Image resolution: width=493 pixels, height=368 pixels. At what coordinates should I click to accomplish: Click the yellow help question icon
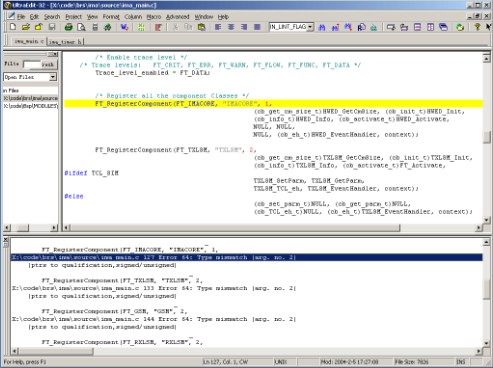tap(477, 27)
